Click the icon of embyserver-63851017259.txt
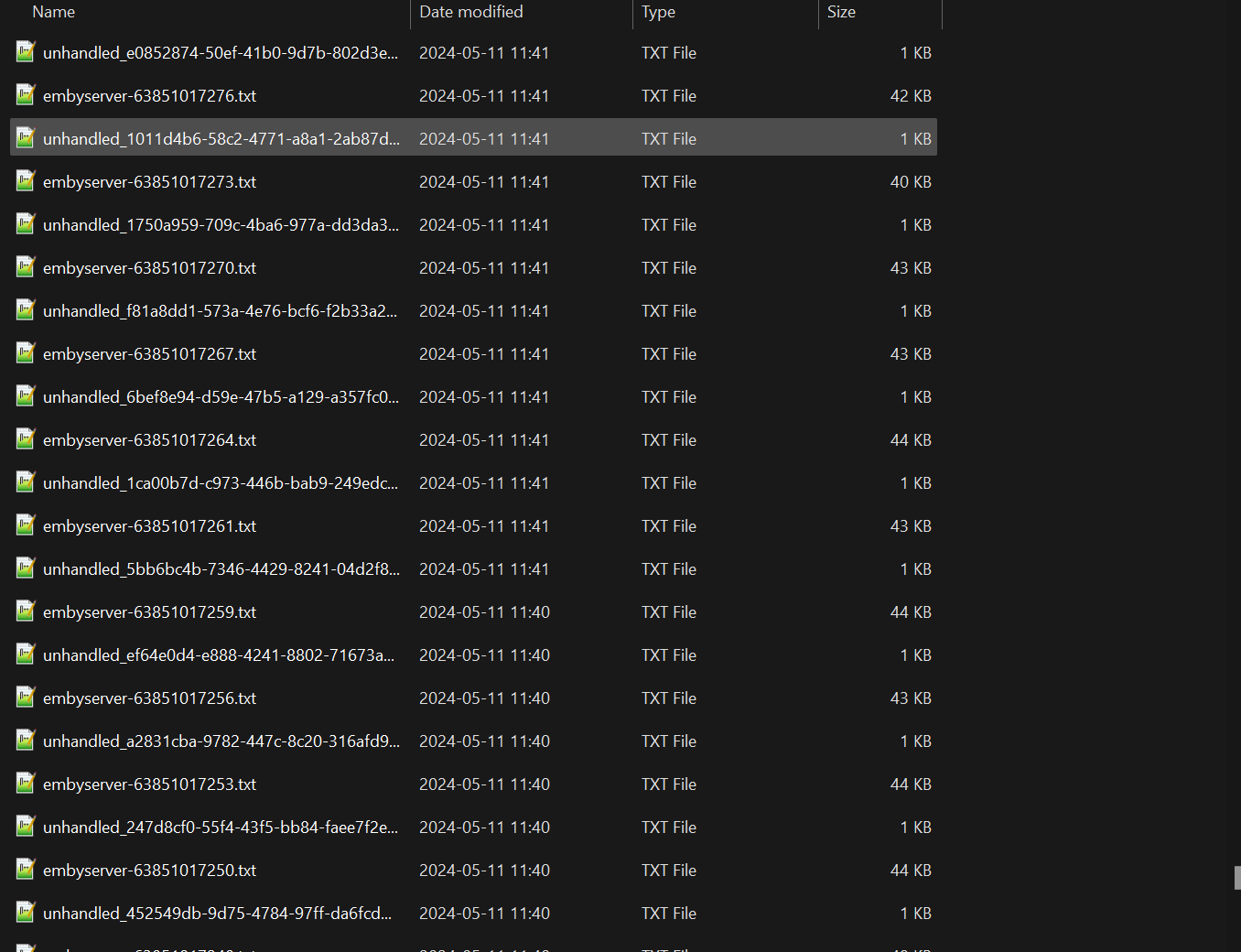Viewport: 1241px width, 952px height. (26, 611)
